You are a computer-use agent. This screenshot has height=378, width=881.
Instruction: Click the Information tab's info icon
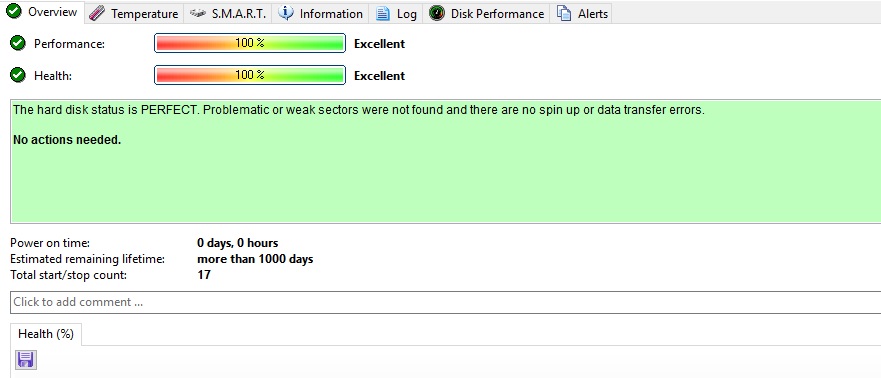286,13
